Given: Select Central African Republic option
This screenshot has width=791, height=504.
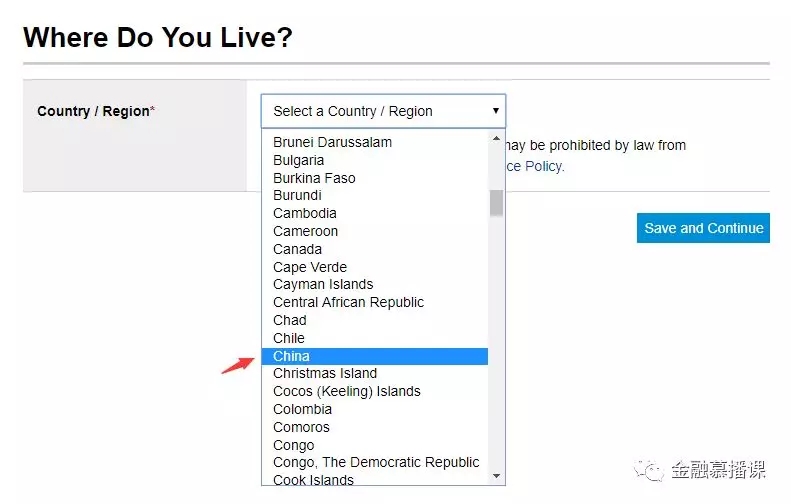Looking at the screenshot, I should (x=348, y=302).
